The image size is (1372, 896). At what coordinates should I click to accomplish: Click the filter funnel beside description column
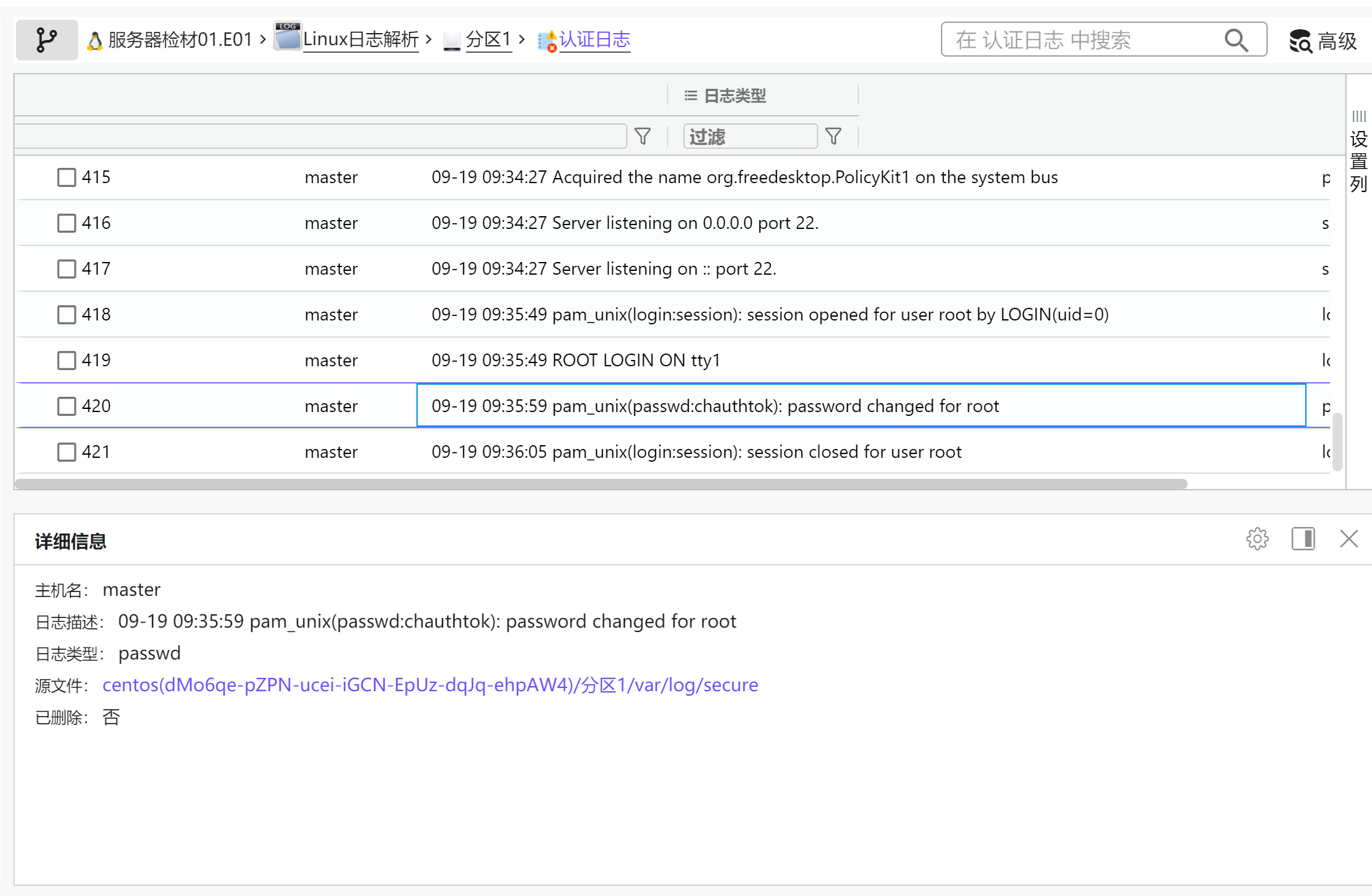(x=643, y=136)
